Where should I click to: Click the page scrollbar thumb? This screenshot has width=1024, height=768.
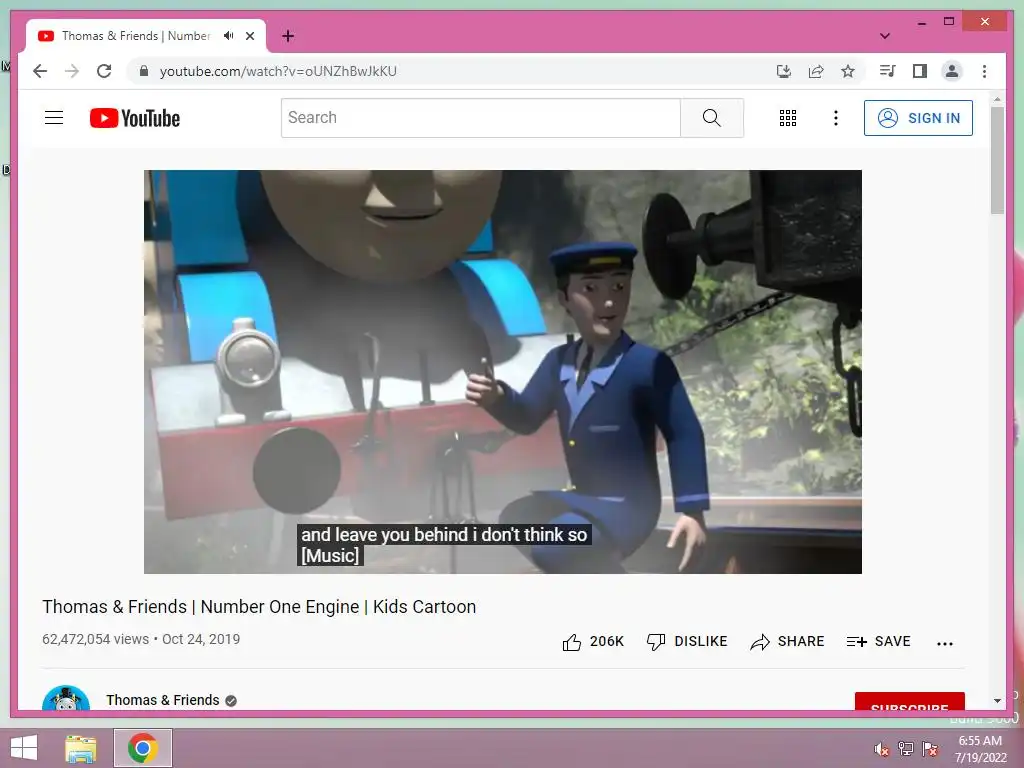pyautogui.click(x=997, y=160)
